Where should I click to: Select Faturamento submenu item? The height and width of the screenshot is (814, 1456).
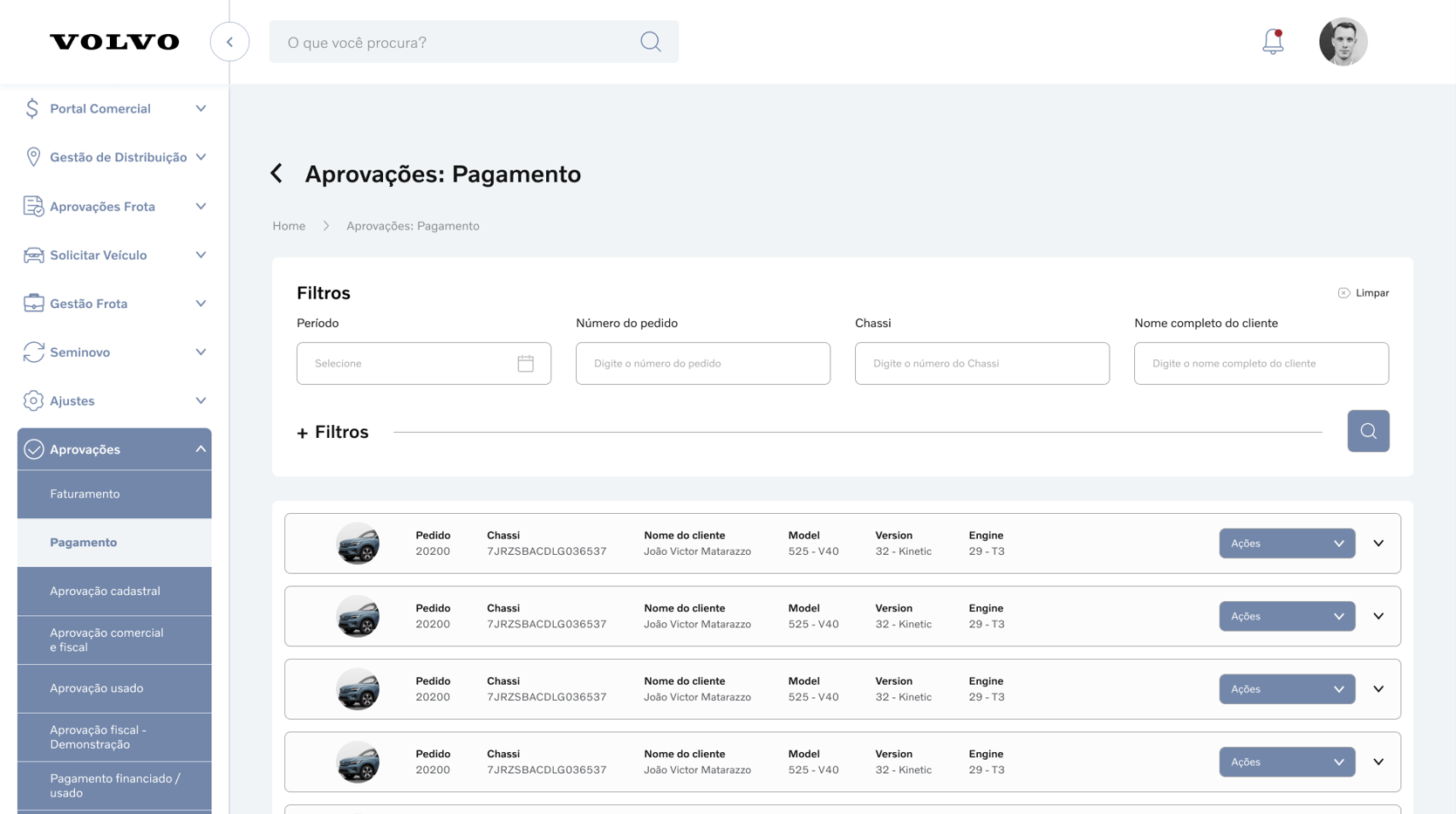tap(85, 494)
